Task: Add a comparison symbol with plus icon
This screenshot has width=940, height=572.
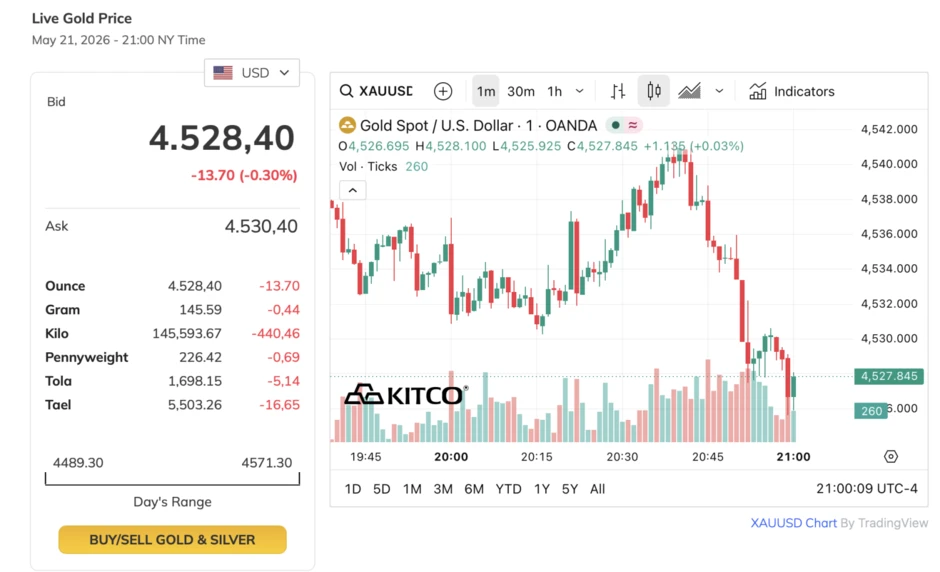Action: 443,91
